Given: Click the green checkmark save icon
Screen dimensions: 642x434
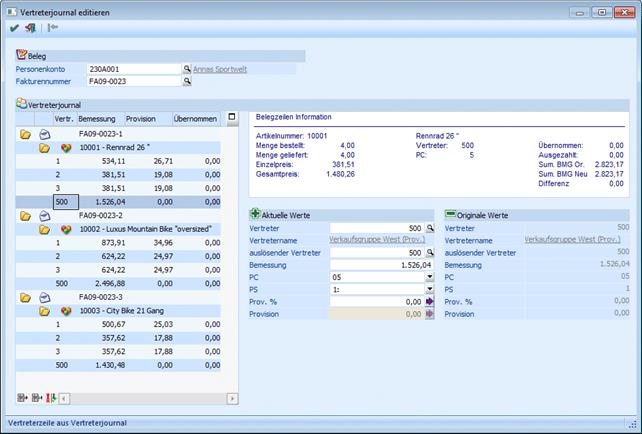Looking at the screenshot, I should (14, 28).
